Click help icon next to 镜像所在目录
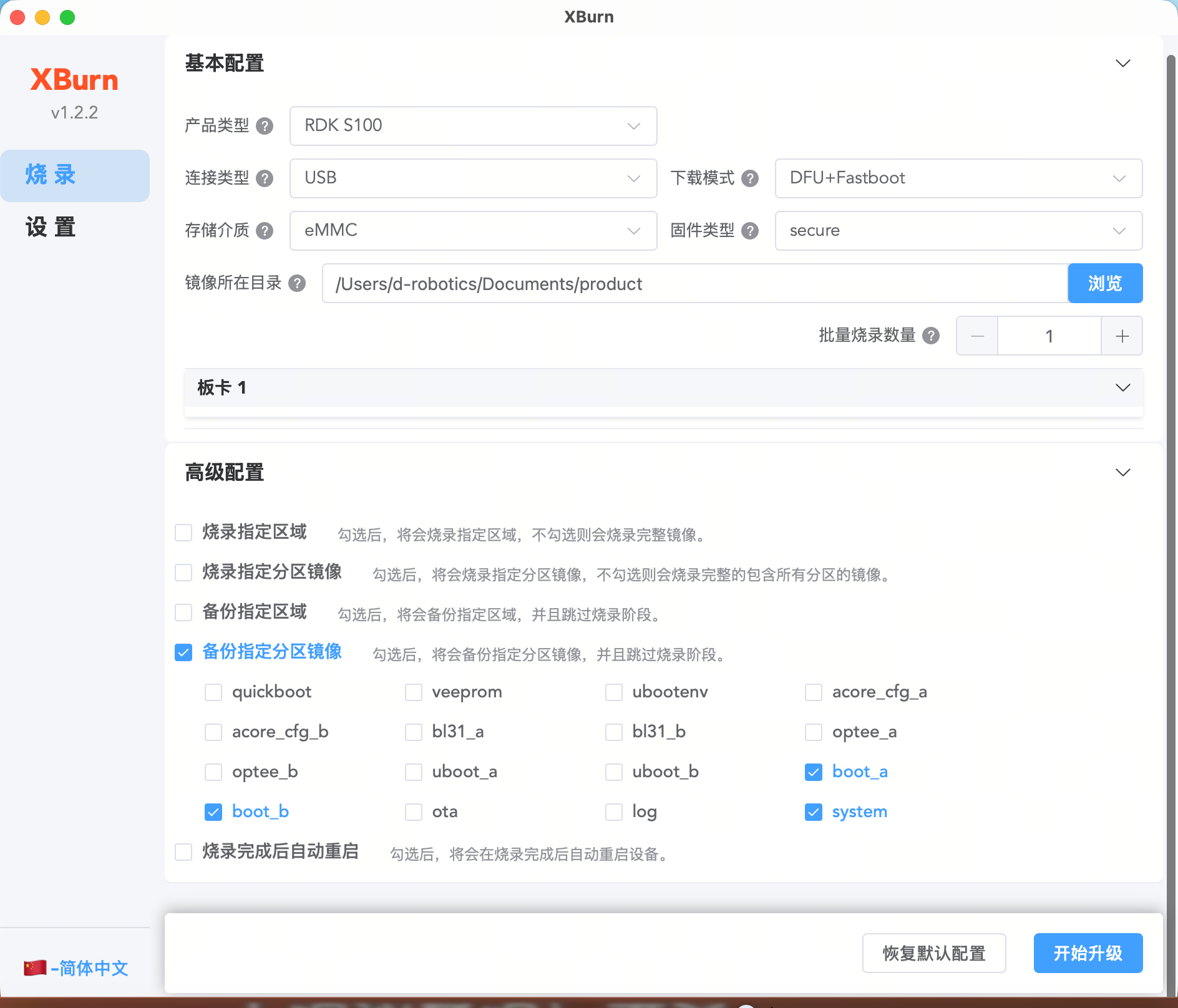This screenshot has height=1008, width=1178. (297, 283)
